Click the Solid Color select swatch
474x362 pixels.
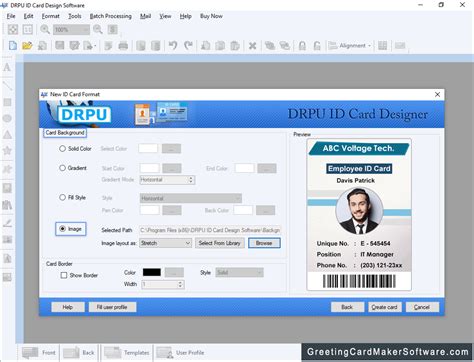148,148
